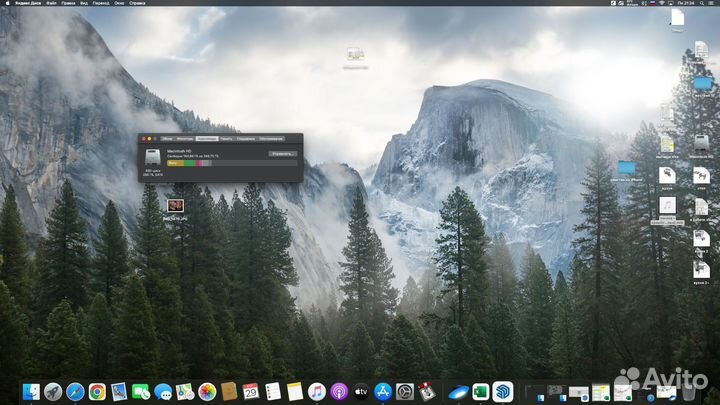
Task: Open Launchpad in the Dock
Action: (x=53, y=392)
